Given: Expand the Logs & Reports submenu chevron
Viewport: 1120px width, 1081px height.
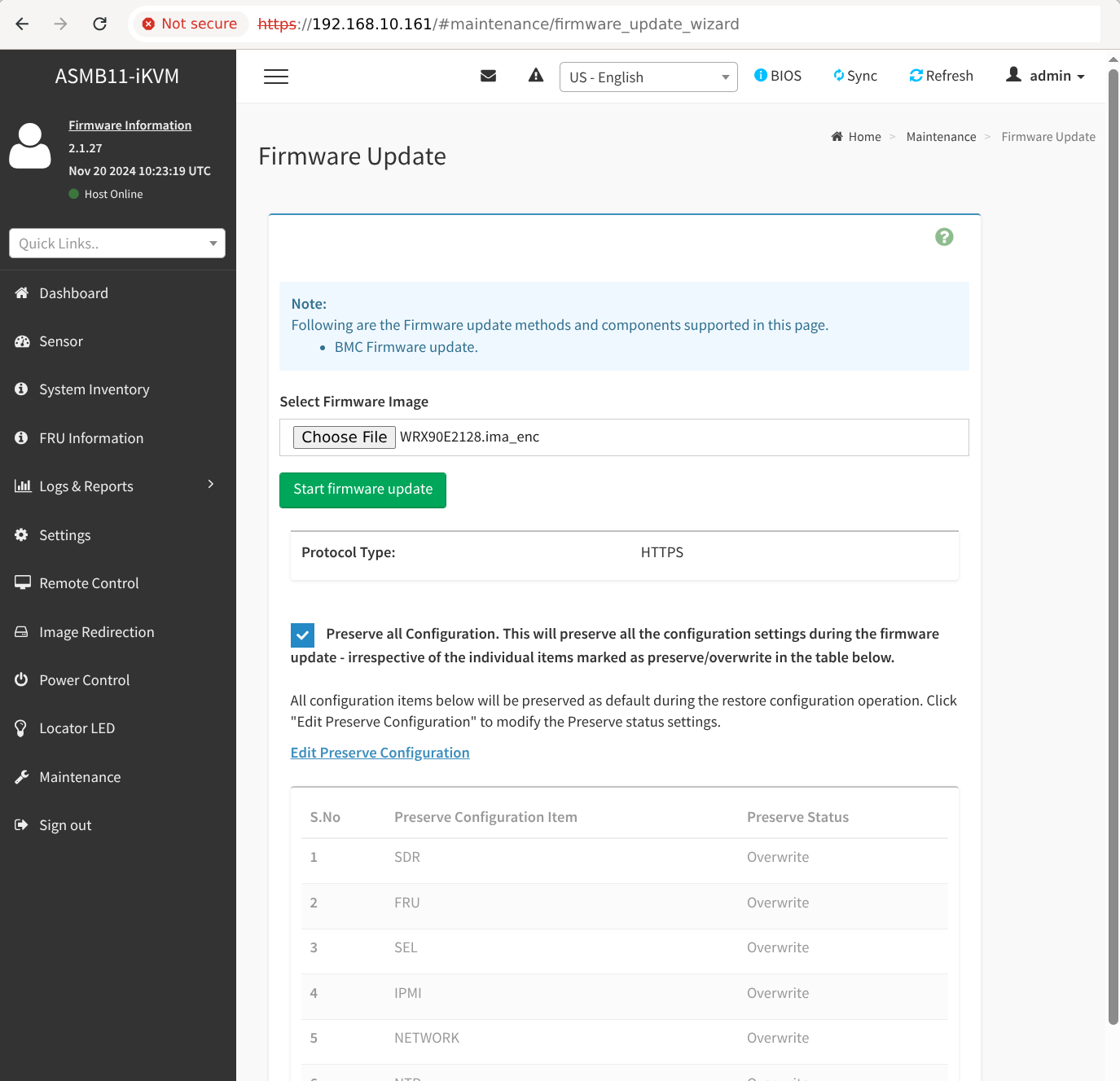Looking at the screenshot, I should pyautogui.click(x=211, y=484).
